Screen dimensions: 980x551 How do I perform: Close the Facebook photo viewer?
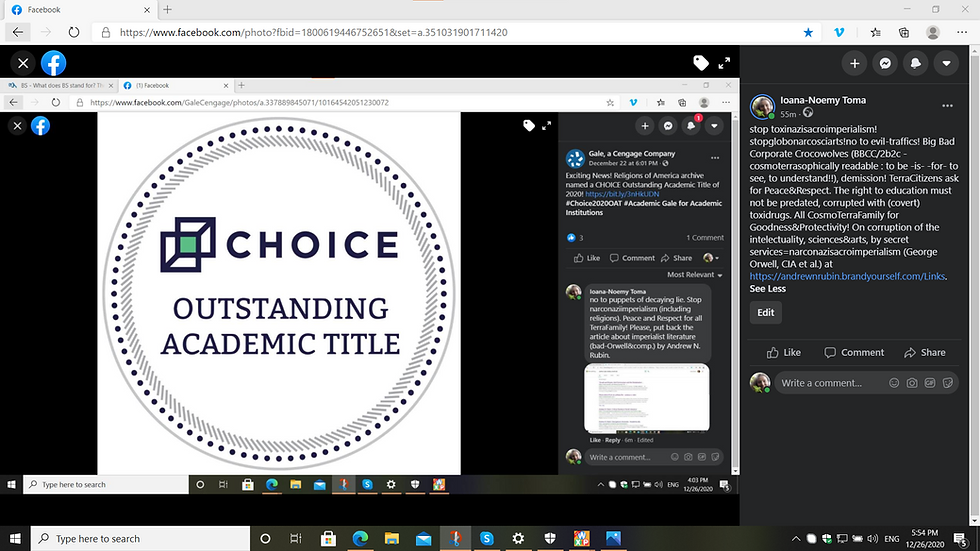coord(23,63)
